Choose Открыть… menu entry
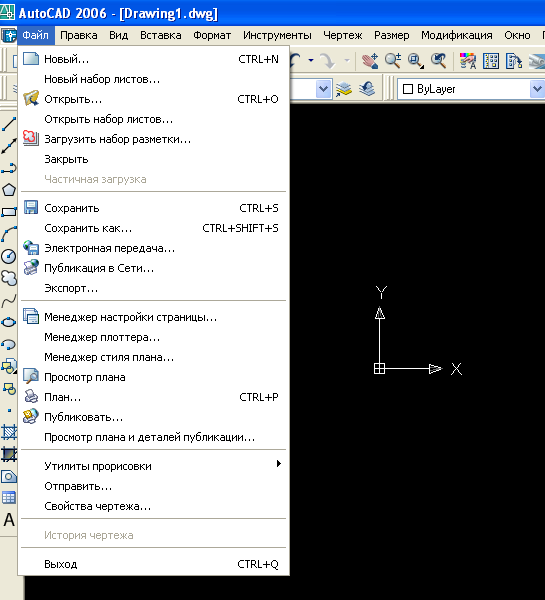 (x=153, y=99)
